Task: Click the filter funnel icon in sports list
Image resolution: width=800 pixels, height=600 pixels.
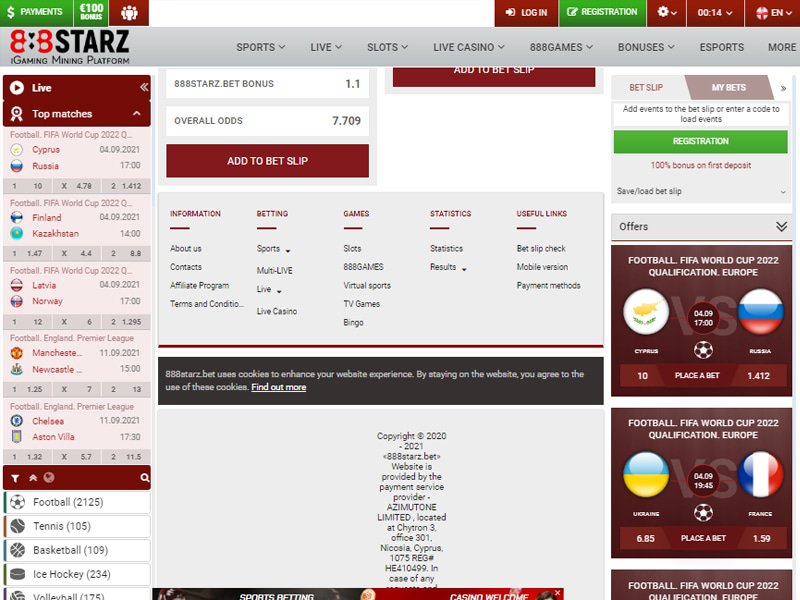Action: 15,478
